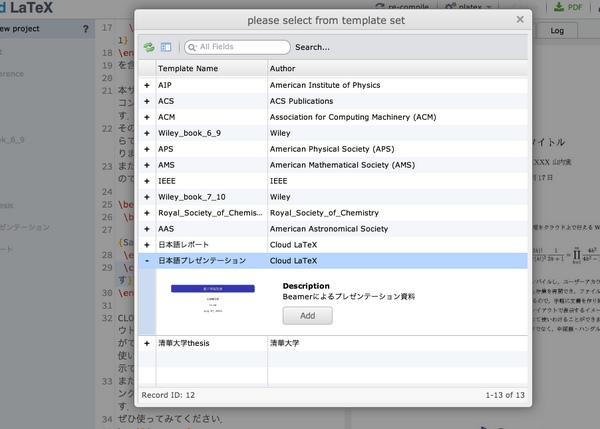Select the Wiley_book_7_10 name cell

212,197
